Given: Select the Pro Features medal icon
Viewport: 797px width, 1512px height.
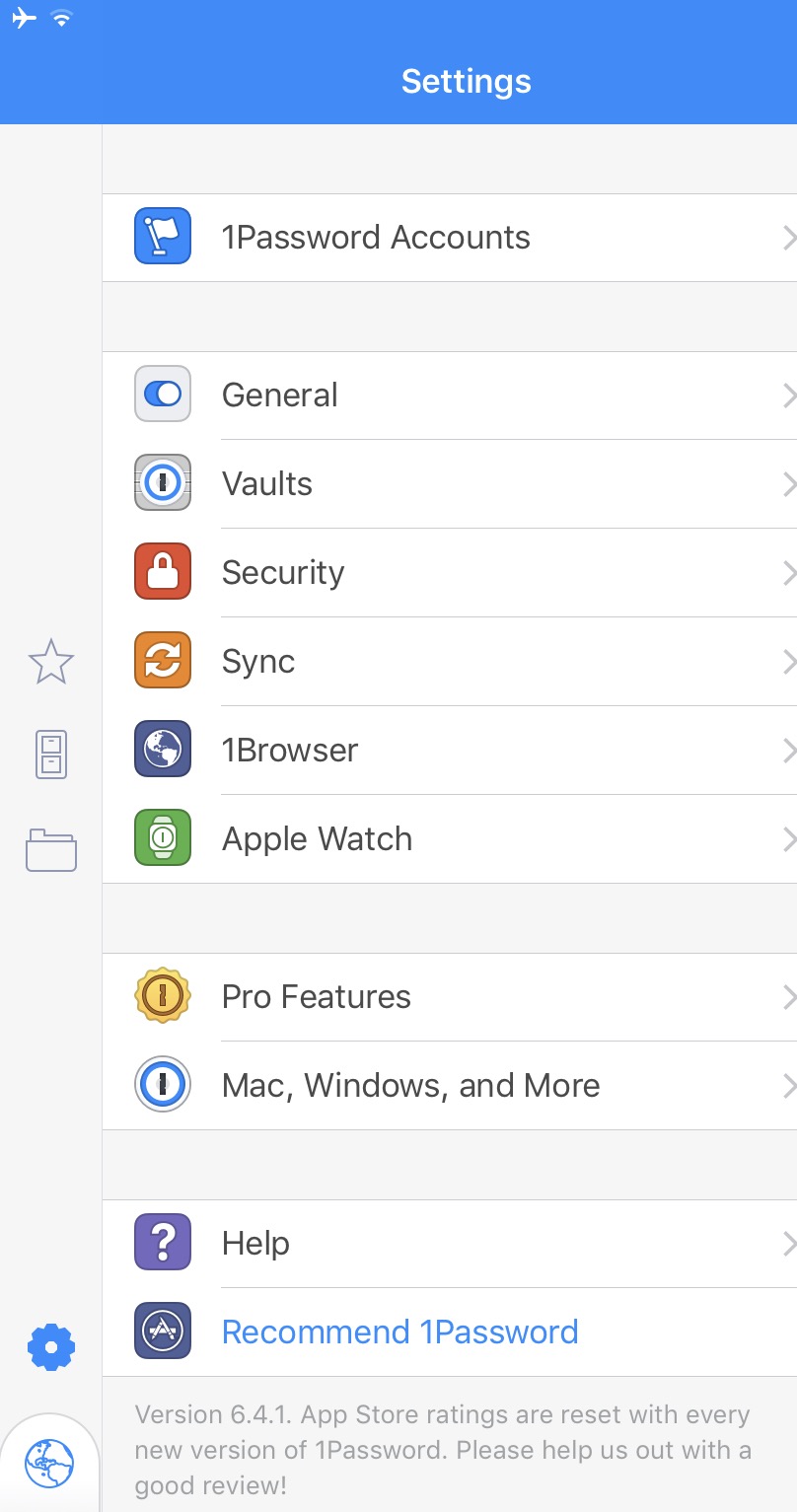Looking at the screenshot, I should click(162, 996).
